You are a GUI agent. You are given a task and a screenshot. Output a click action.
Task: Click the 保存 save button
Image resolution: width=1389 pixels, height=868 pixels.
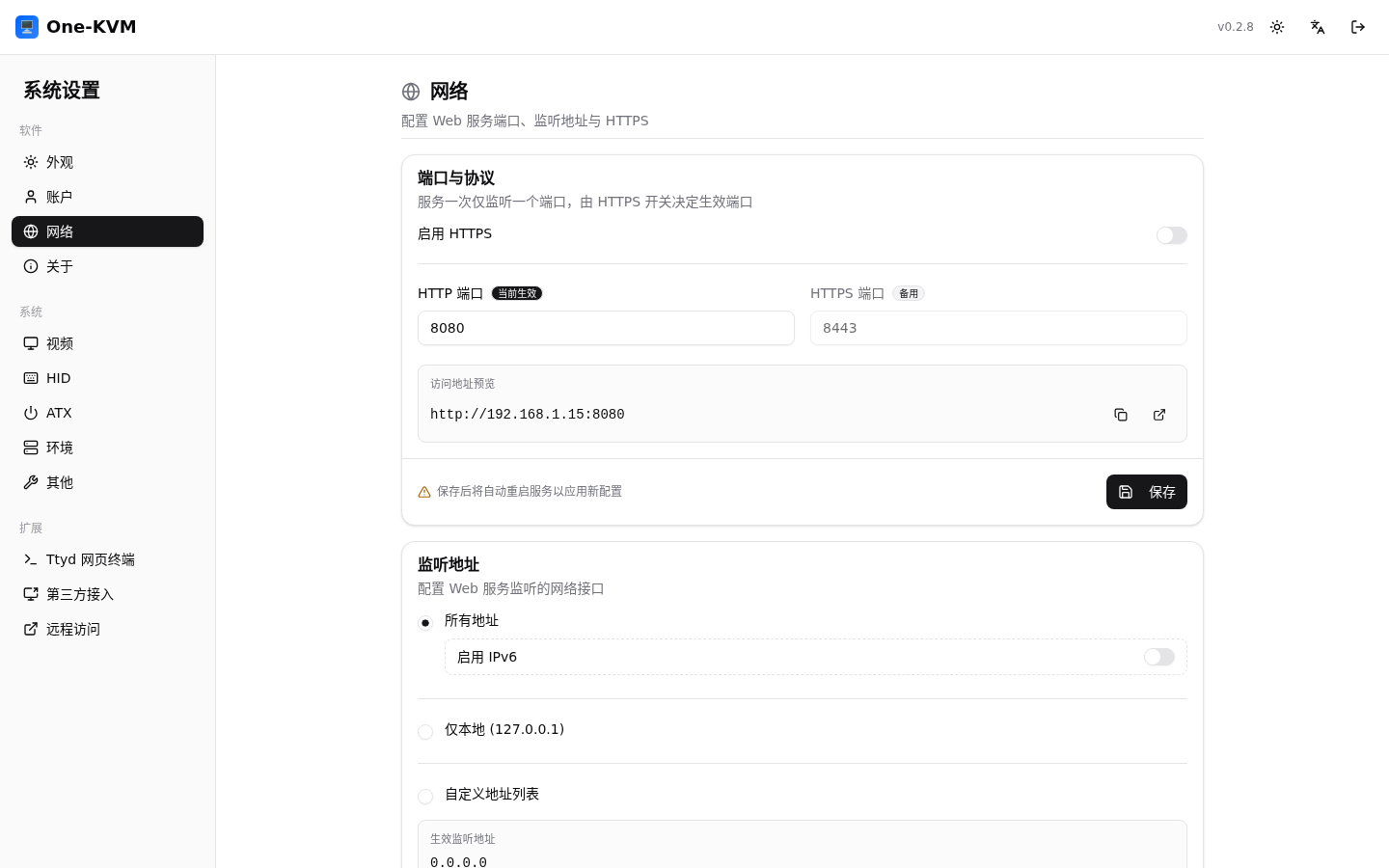1147,492
